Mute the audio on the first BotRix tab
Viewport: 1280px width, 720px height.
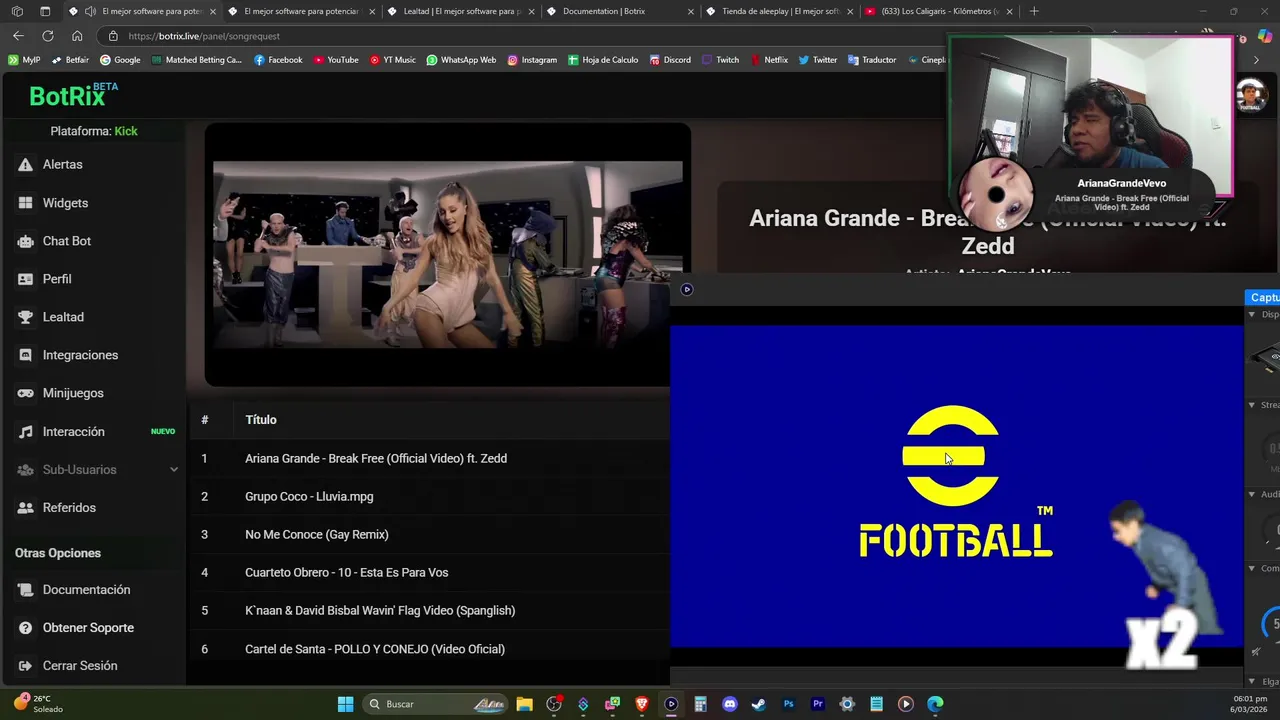click(x=90, y=11)
